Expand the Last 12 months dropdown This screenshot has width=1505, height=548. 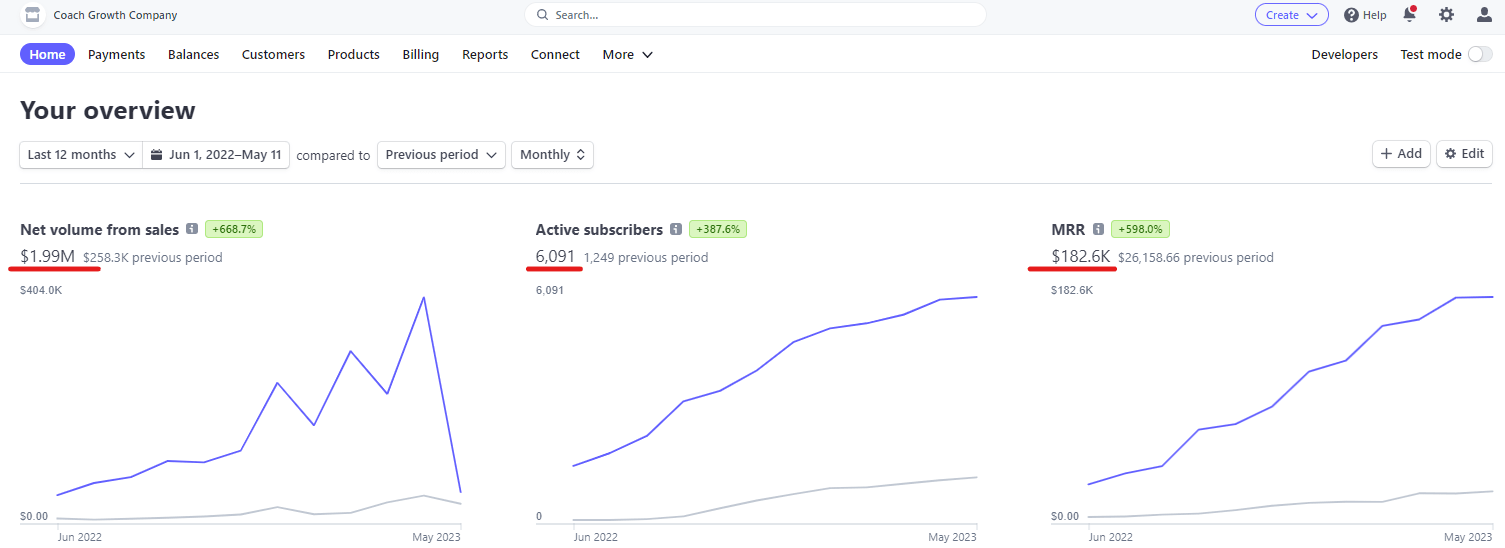coord(81,155)
